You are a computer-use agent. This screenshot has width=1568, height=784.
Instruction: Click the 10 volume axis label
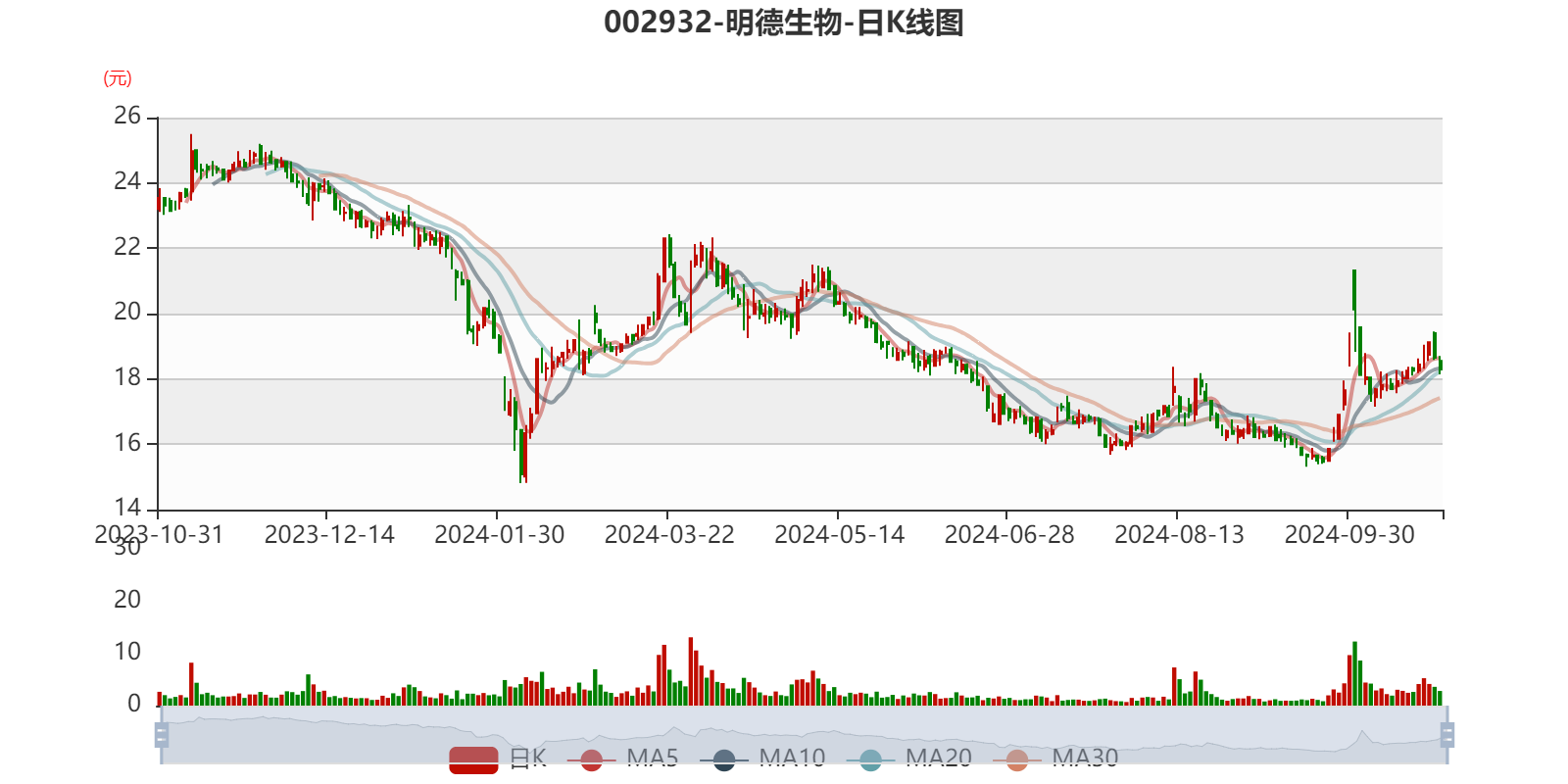point(127,652)
